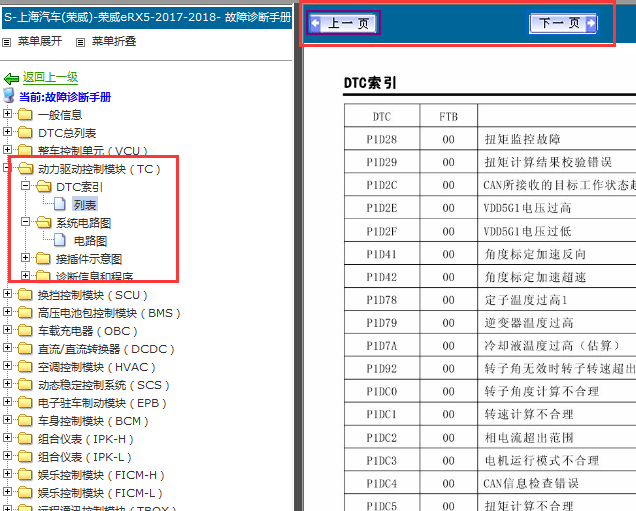Click the 接插件示意图 folder icon

(x=43, y=258)
